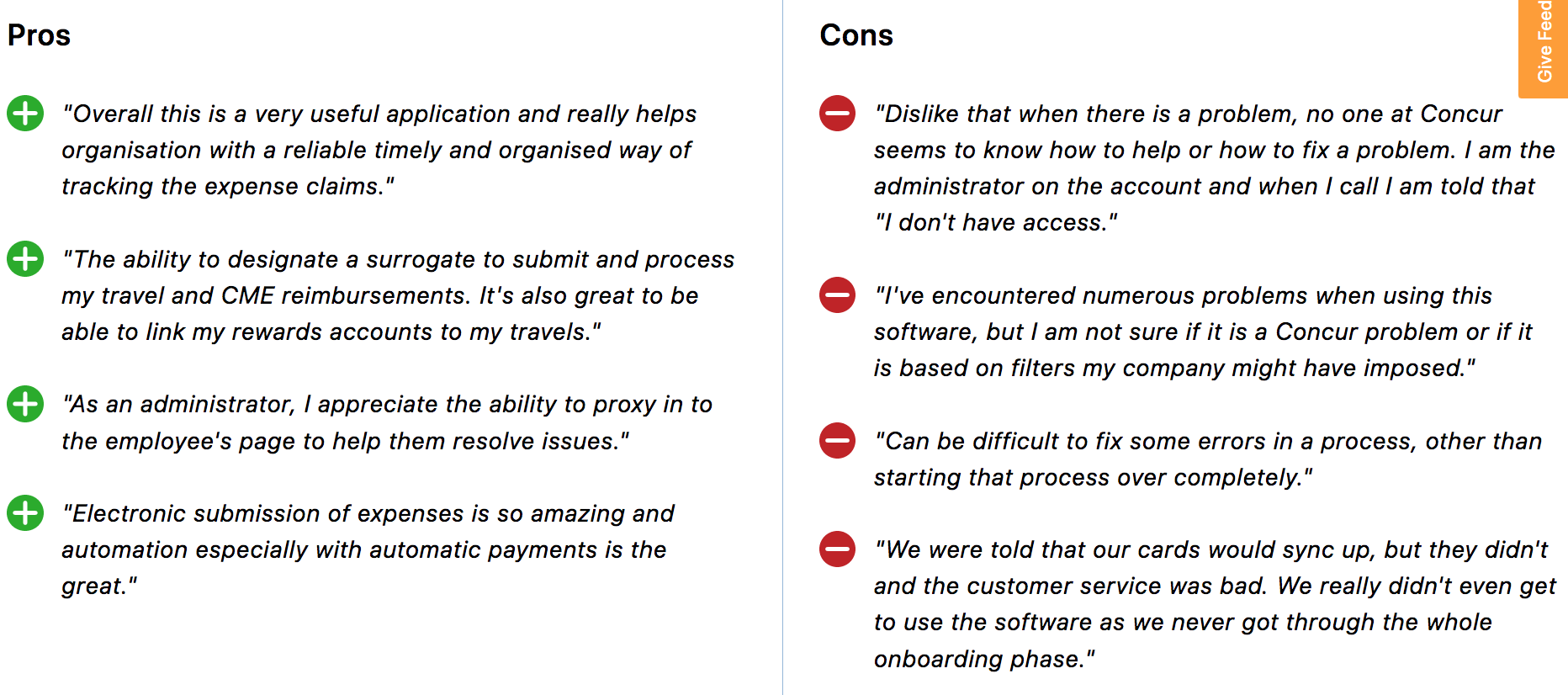Select the plus icon by the administrator proxy quote

coord(24,404)
